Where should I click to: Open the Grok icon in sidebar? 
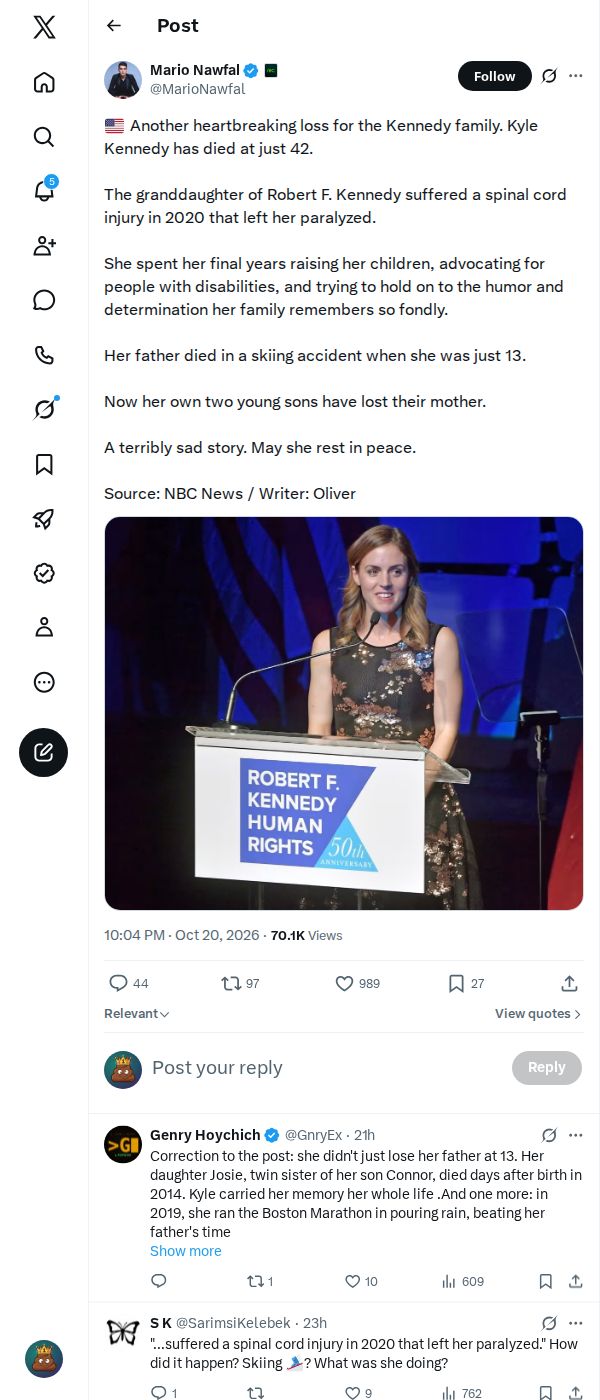[x=44, y=408]
